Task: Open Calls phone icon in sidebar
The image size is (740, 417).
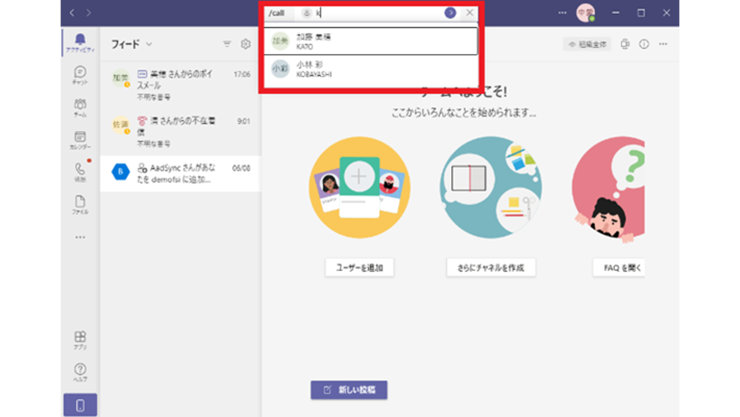Action: 80,172
